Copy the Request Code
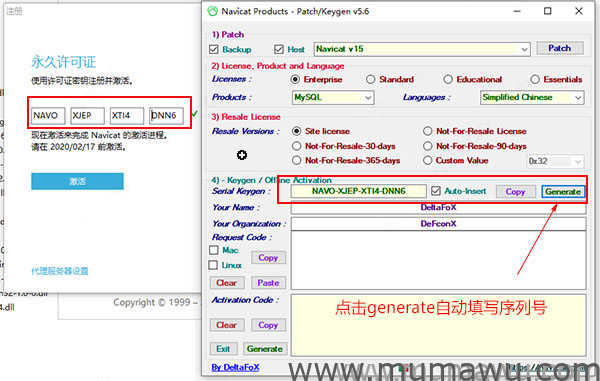The image size is (600, 381). point(268,258)
